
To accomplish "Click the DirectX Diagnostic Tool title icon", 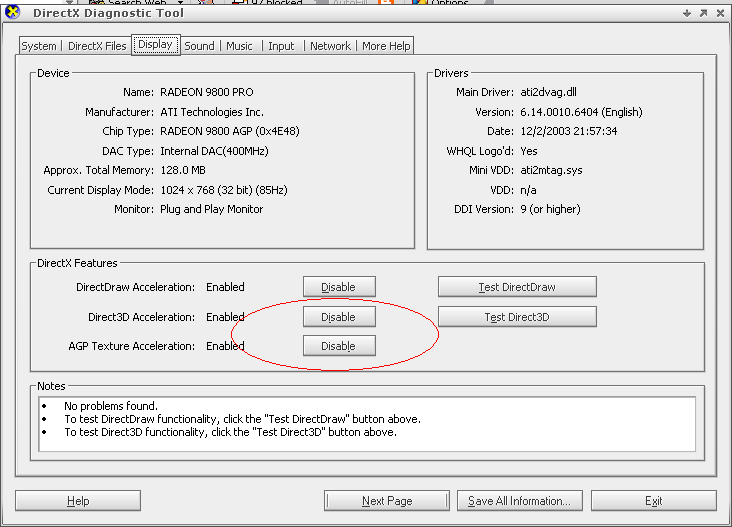I will 13,12.
